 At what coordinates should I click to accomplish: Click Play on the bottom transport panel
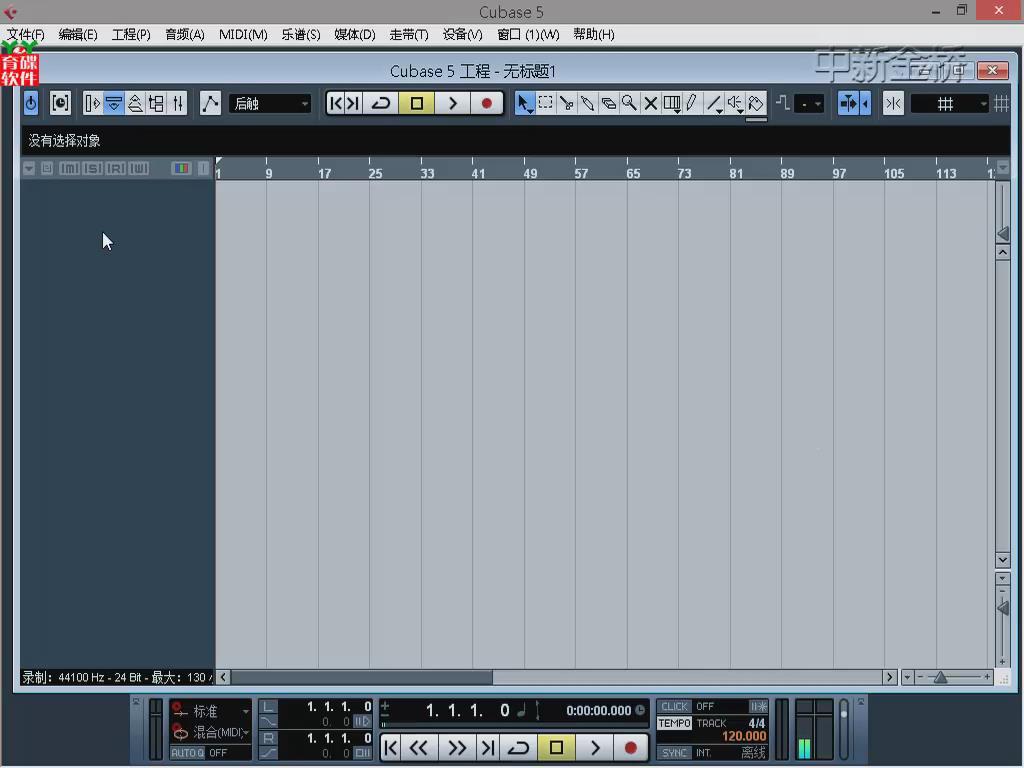594,747
